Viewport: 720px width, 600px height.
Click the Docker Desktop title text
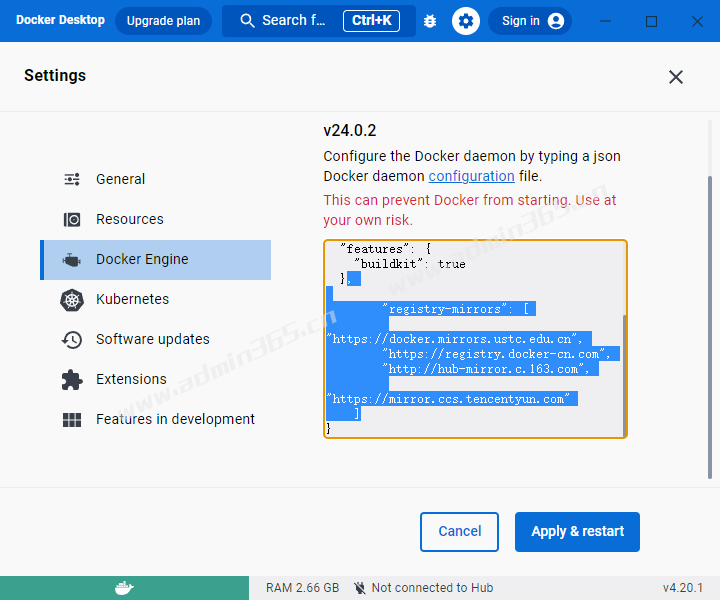tap(60, 20)
